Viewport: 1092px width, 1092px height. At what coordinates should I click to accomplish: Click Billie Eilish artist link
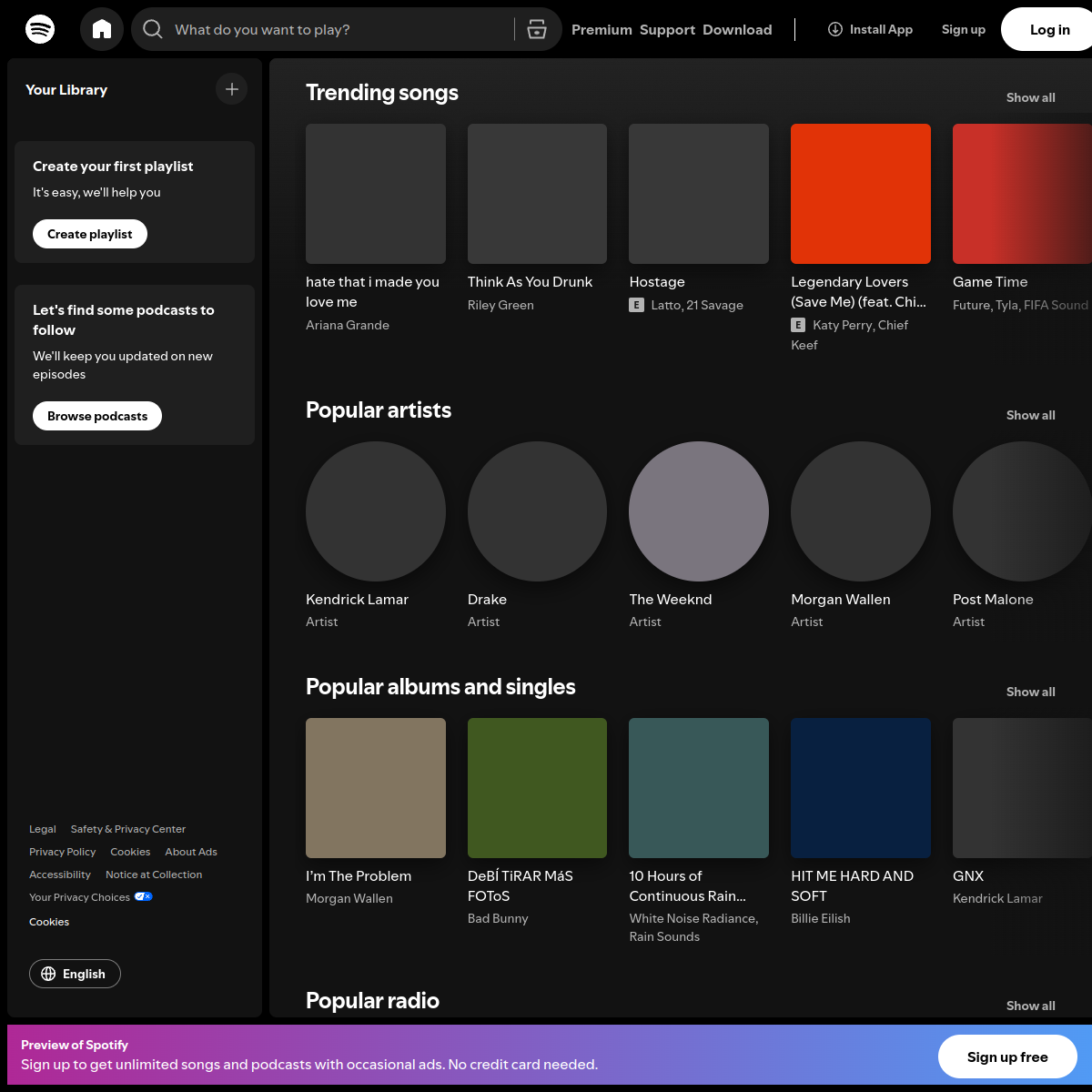coord(821,918)
